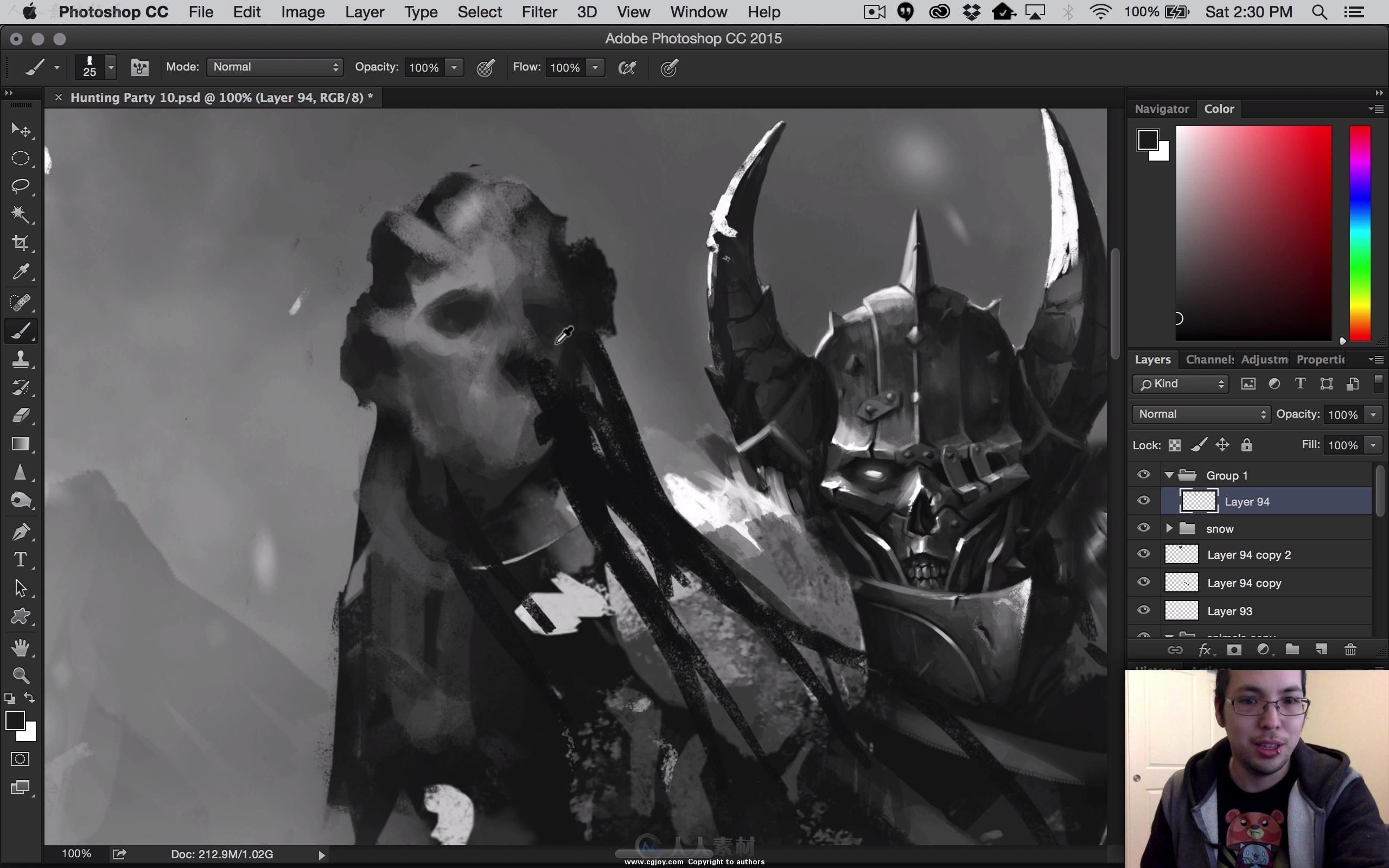This screenshot has height=868, width=1389.
Task: Select the Zoom tool
Action: 21,676
